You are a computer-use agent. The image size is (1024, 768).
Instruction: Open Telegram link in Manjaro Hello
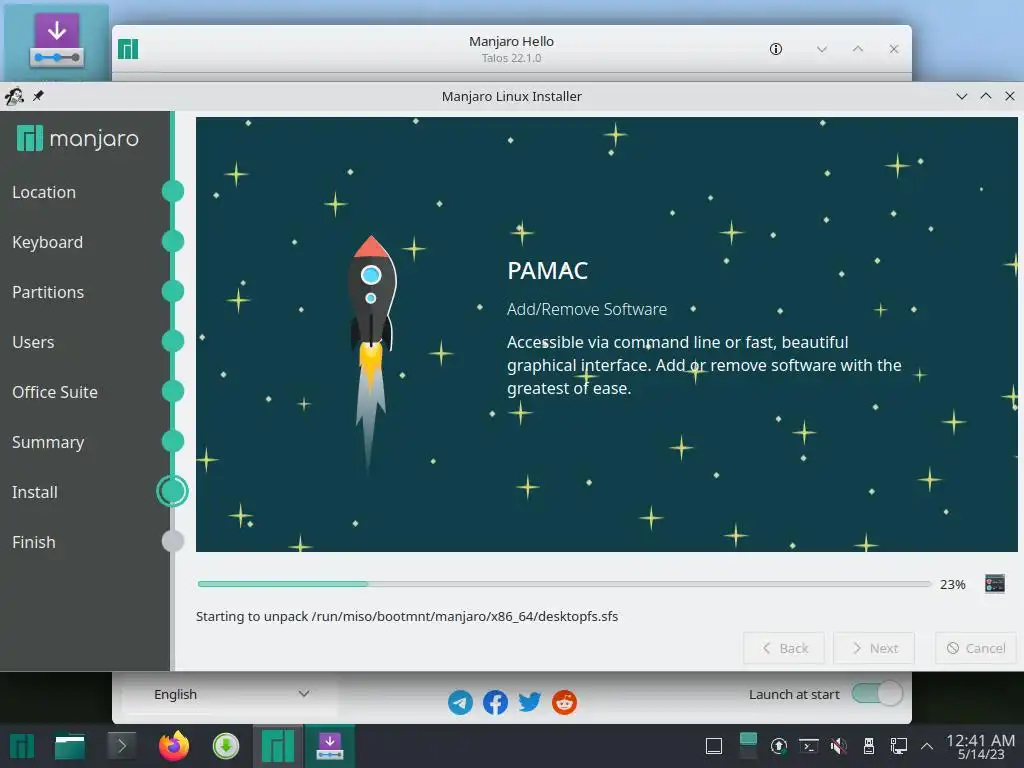click(x=460, y=702)
